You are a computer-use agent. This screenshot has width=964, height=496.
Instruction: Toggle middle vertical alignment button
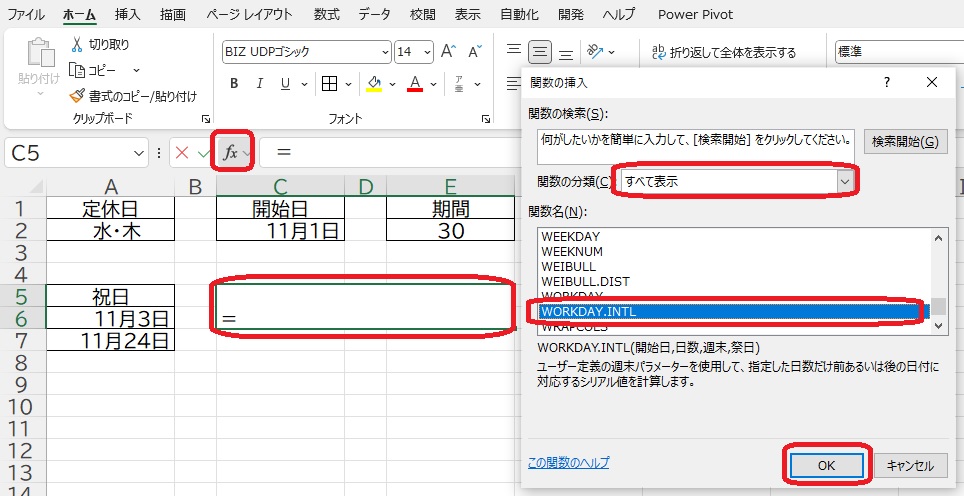(x=541, y=52)
